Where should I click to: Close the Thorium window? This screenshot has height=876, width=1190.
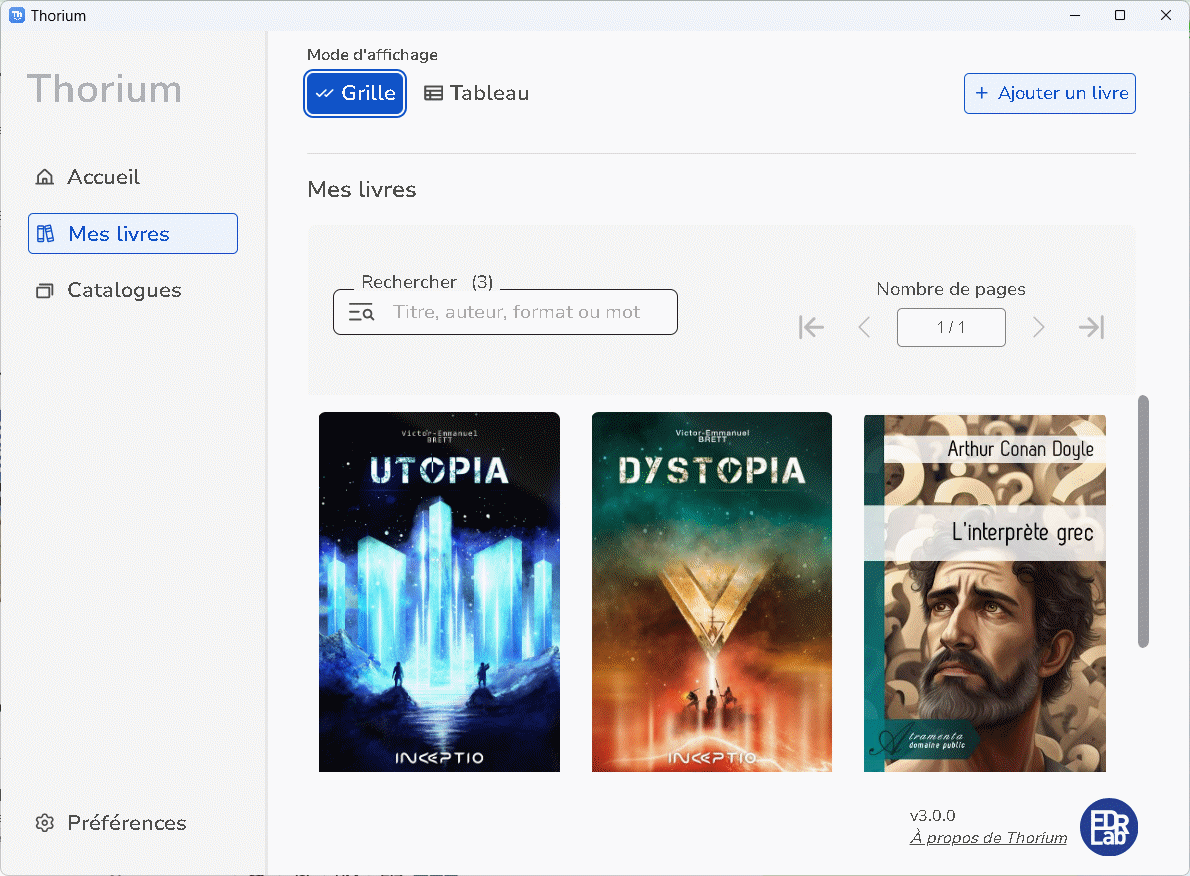pos(1166,15)
